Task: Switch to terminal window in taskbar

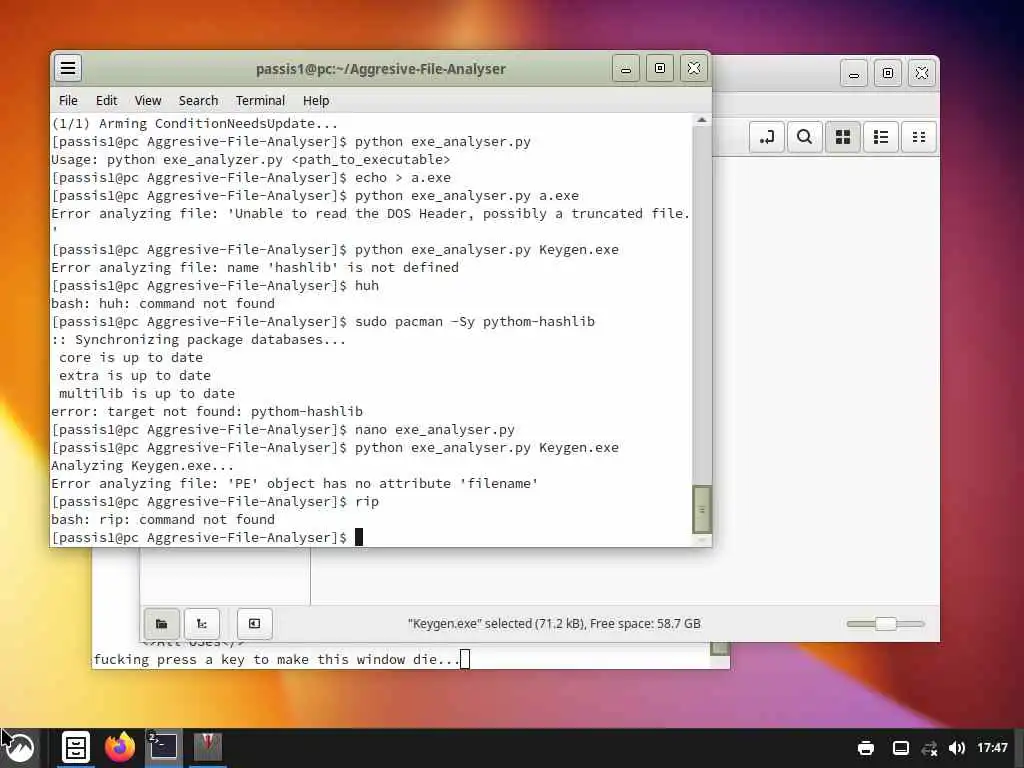Action: coord(163,747)
